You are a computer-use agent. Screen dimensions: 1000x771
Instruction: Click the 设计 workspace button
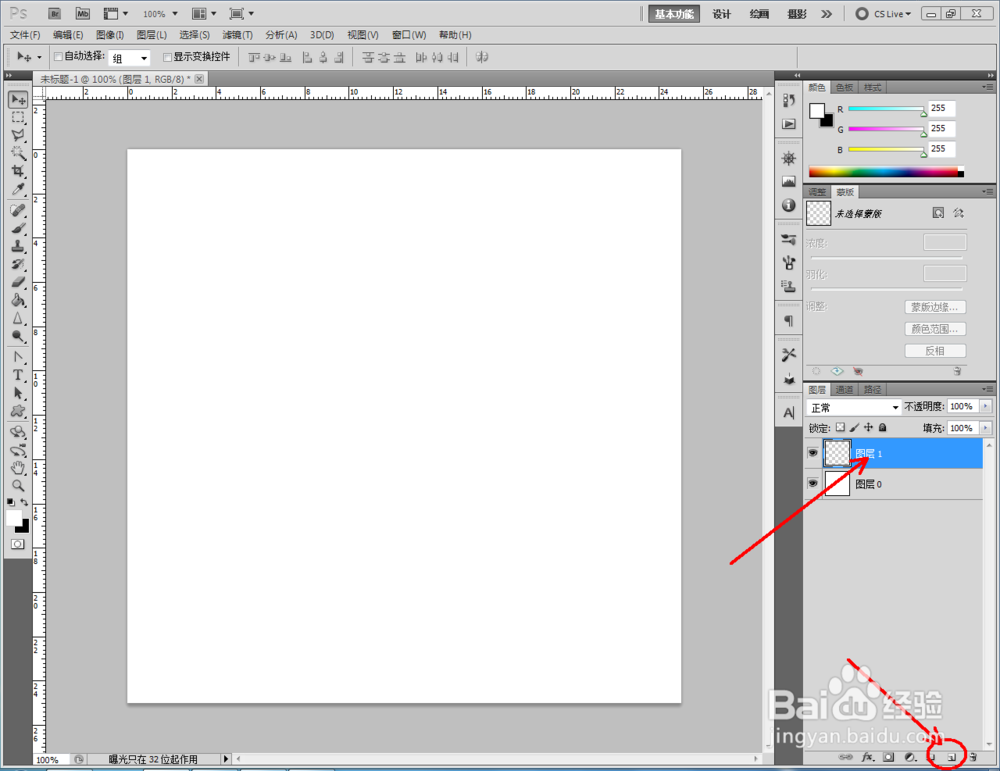[x=721, y=14]
